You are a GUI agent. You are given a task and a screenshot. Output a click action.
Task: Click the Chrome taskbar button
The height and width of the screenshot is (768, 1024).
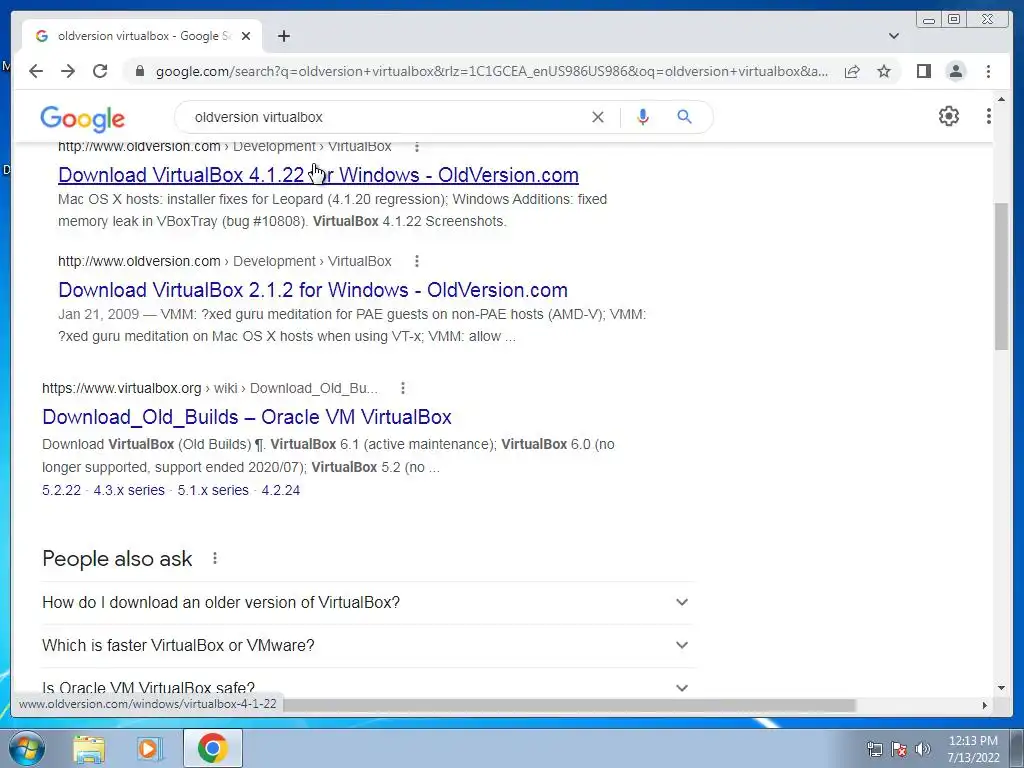[213, 748]
